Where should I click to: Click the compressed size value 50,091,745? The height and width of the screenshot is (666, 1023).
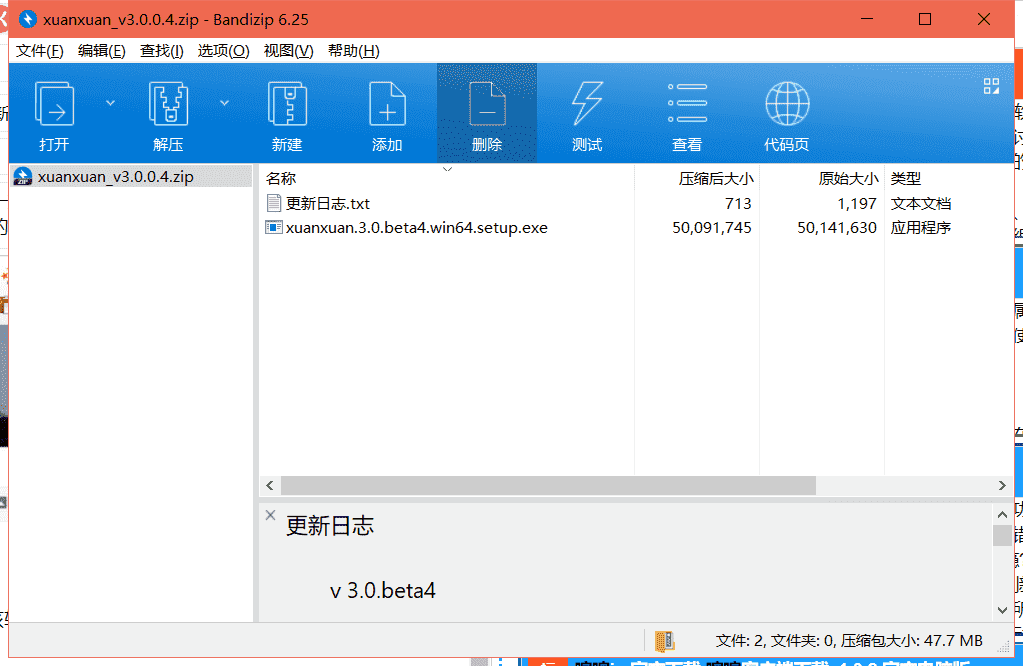(x=712, y=228)
